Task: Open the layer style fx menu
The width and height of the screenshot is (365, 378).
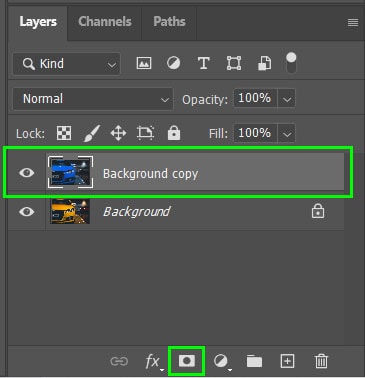Action: click(x=153, y=361)
